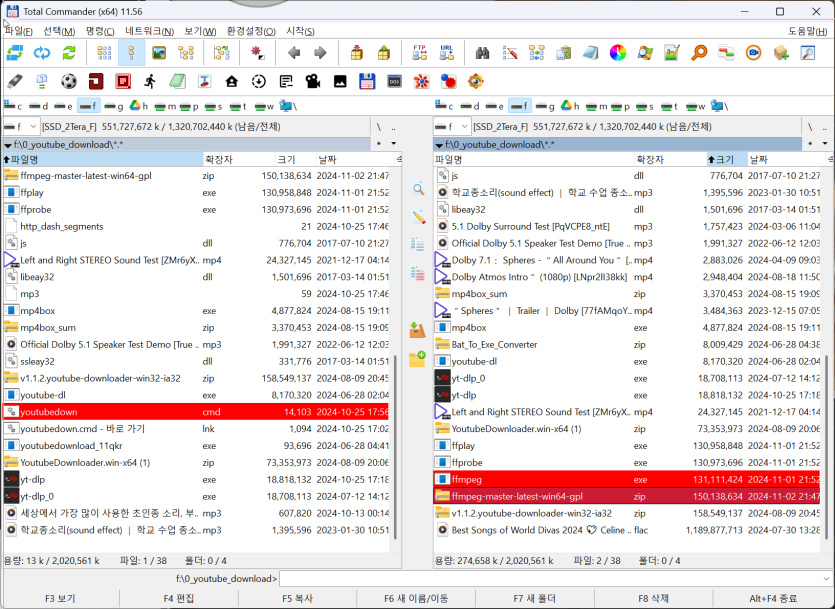The width and height of the screenshot is (835, 609).
Task: Open the left panel drive dropdown
Action: 21,127
